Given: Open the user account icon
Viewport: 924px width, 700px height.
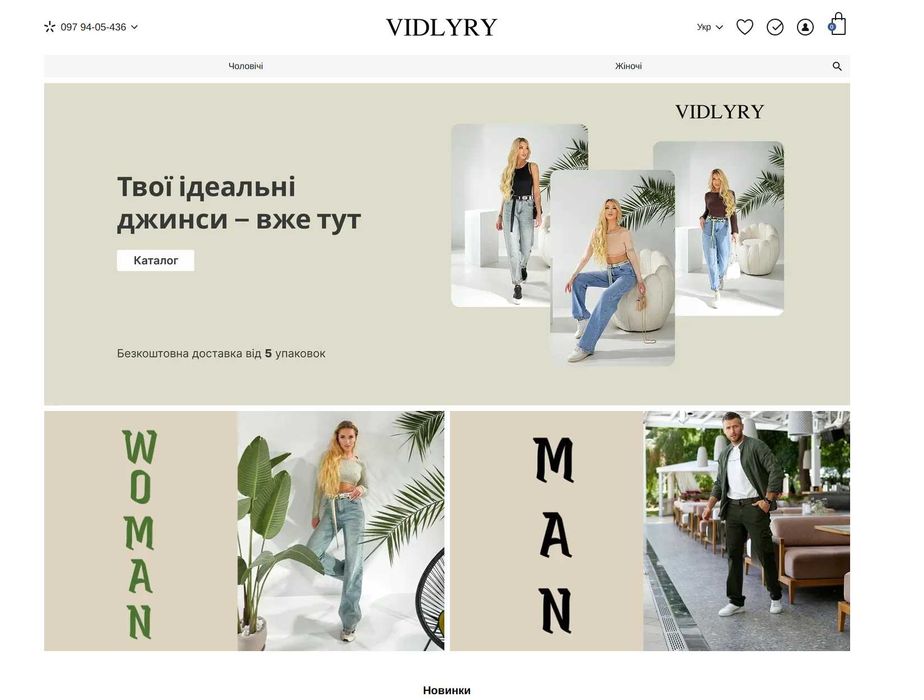Looking at the screenshot, I should (805, 27).
